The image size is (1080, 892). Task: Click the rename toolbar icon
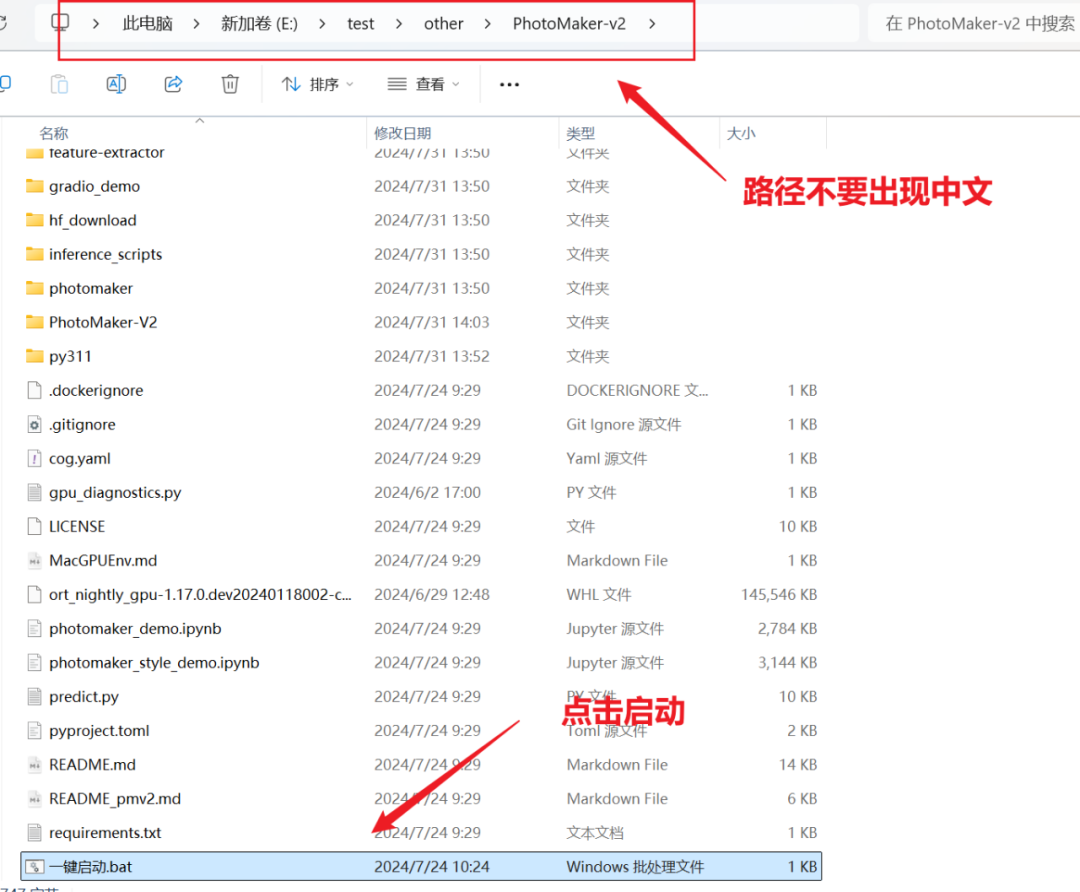(x=116, y=84)
